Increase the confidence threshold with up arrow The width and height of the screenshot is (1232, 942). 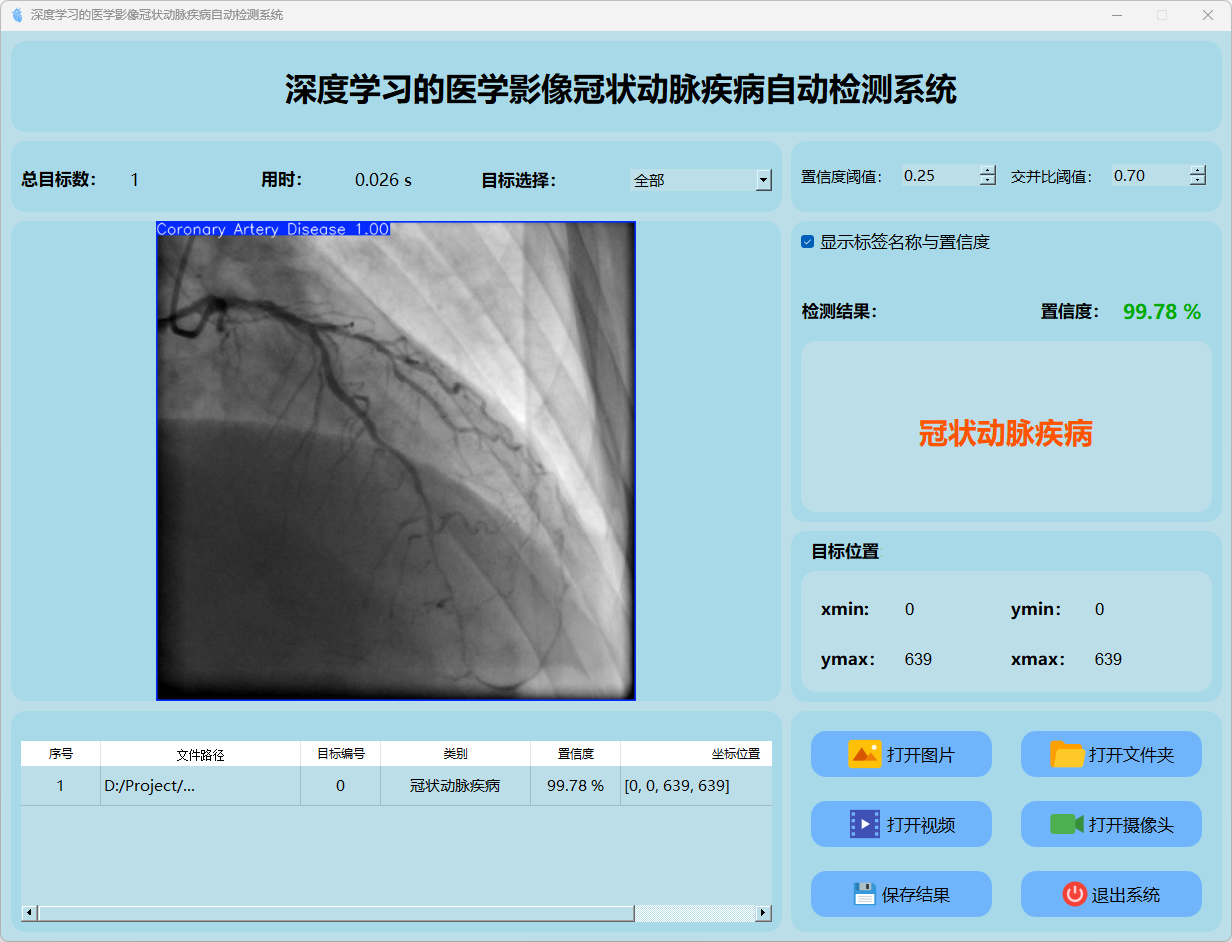[988, 170]
